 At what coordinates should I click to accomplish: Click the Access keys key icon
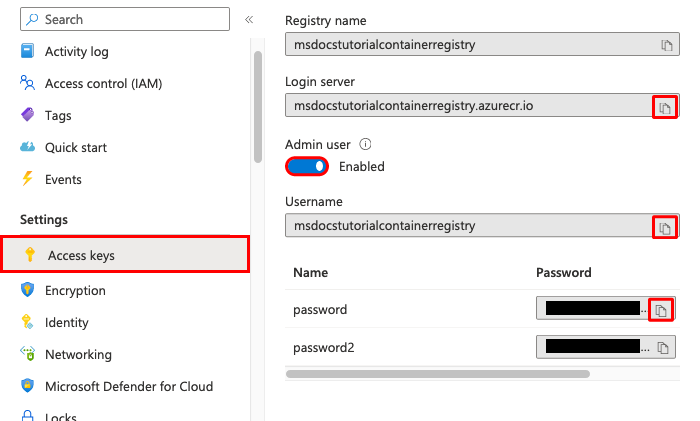pyautogui.click(x=29, y=255)
